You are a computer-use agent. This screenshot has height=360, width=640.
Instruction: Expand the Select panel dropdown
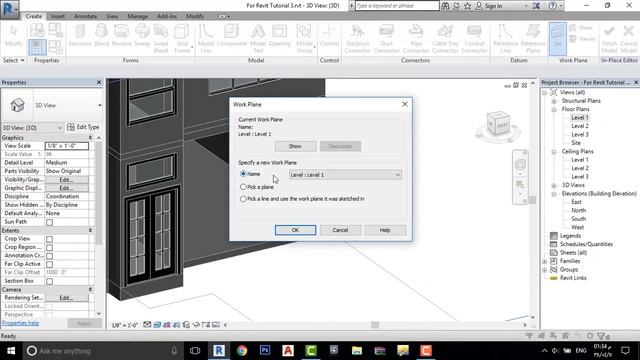(x=13, y=60)
